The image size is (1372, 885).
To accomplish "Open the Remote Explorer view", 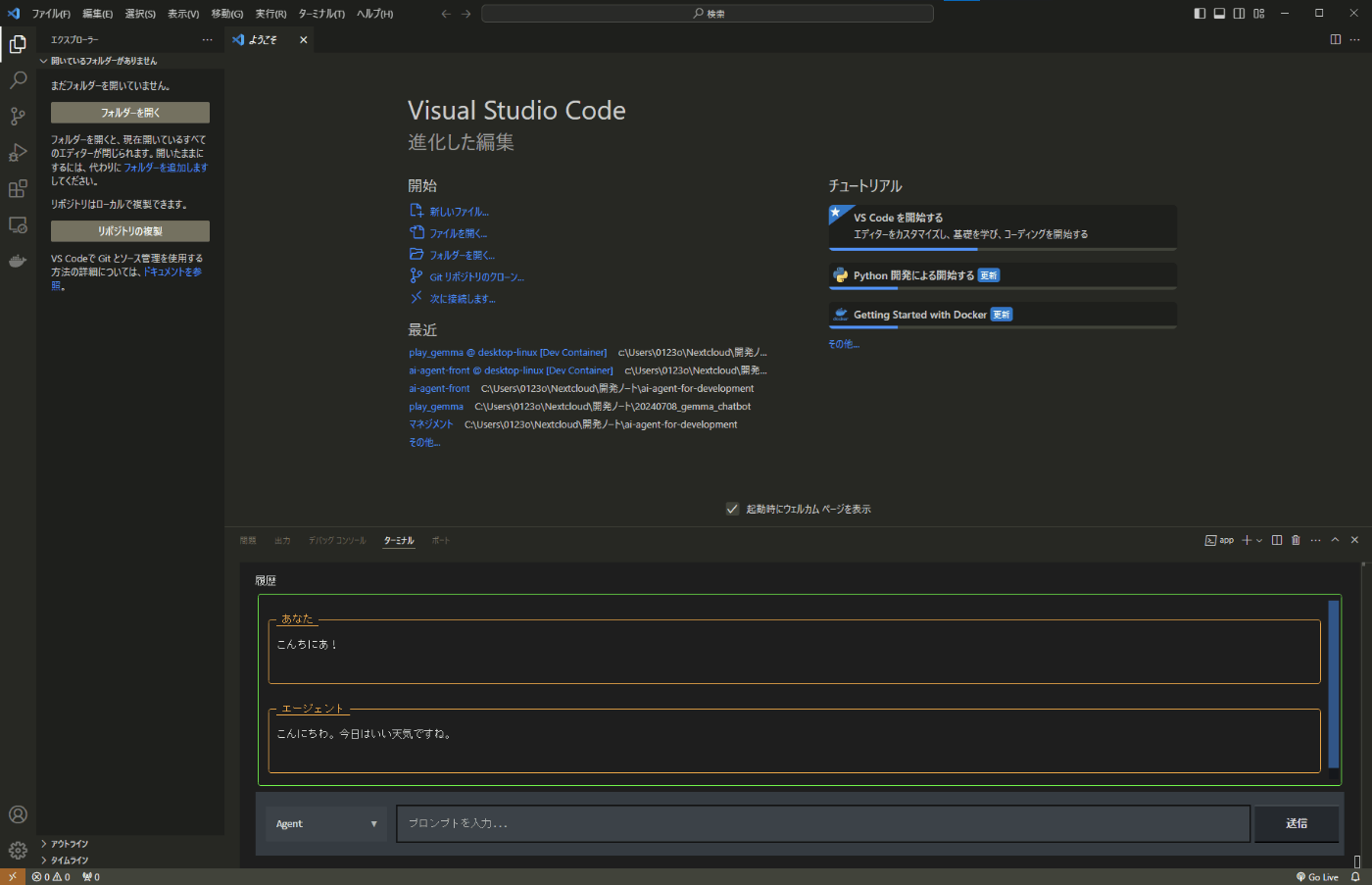I will [18, 225].
